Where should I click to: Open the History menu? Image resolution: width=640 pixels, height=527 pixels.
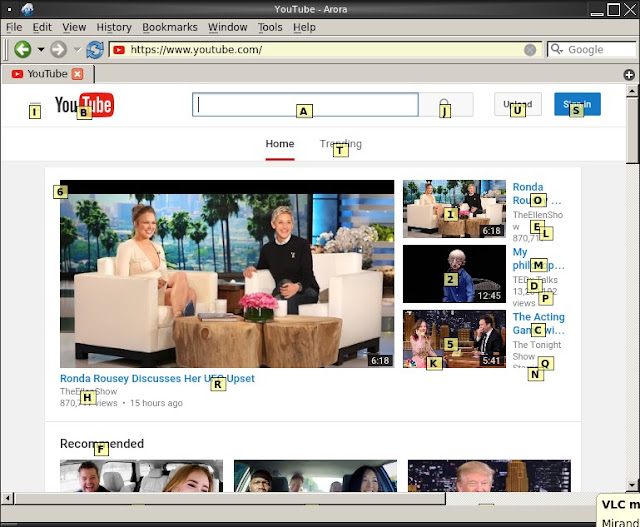[x=114, y=27]
